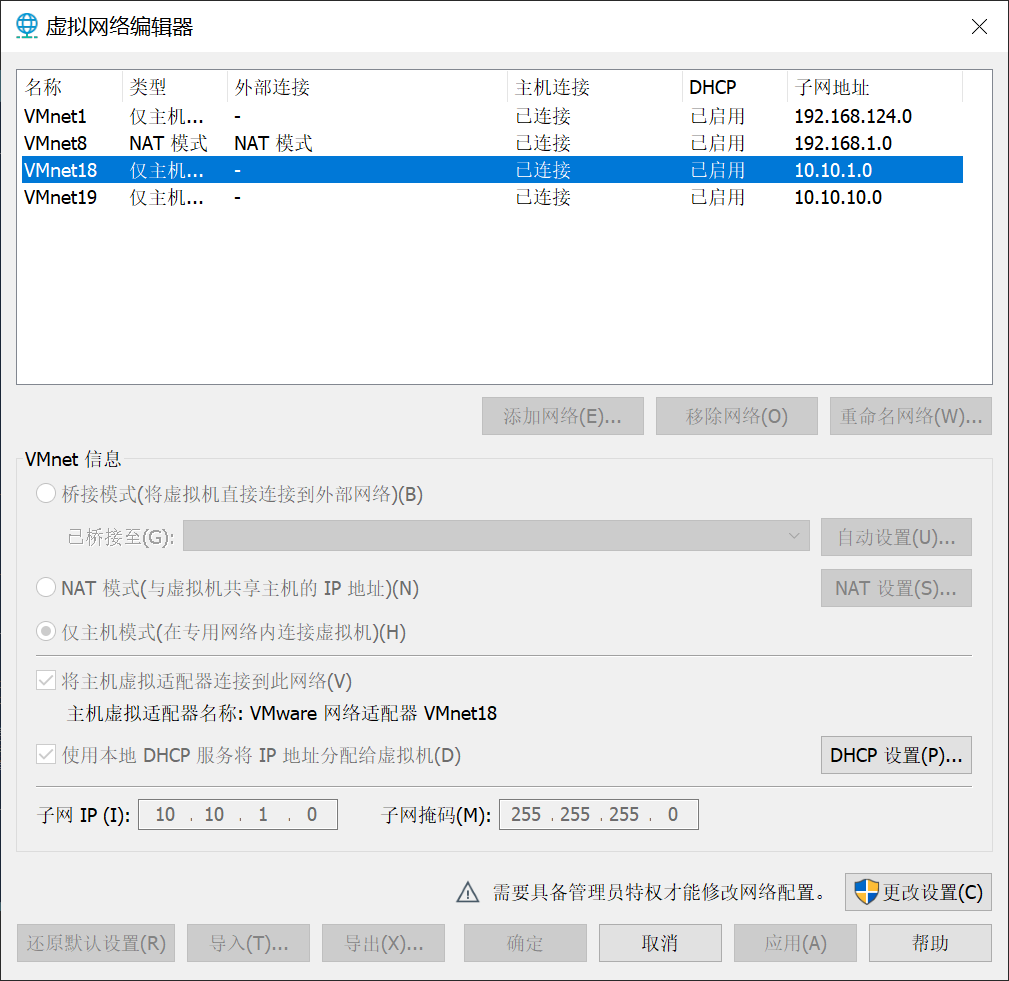This screenshot has height=981, width=1009.
Task: Click the warning triangle icon
Action: pyautogui.click(x=467, y=892)
